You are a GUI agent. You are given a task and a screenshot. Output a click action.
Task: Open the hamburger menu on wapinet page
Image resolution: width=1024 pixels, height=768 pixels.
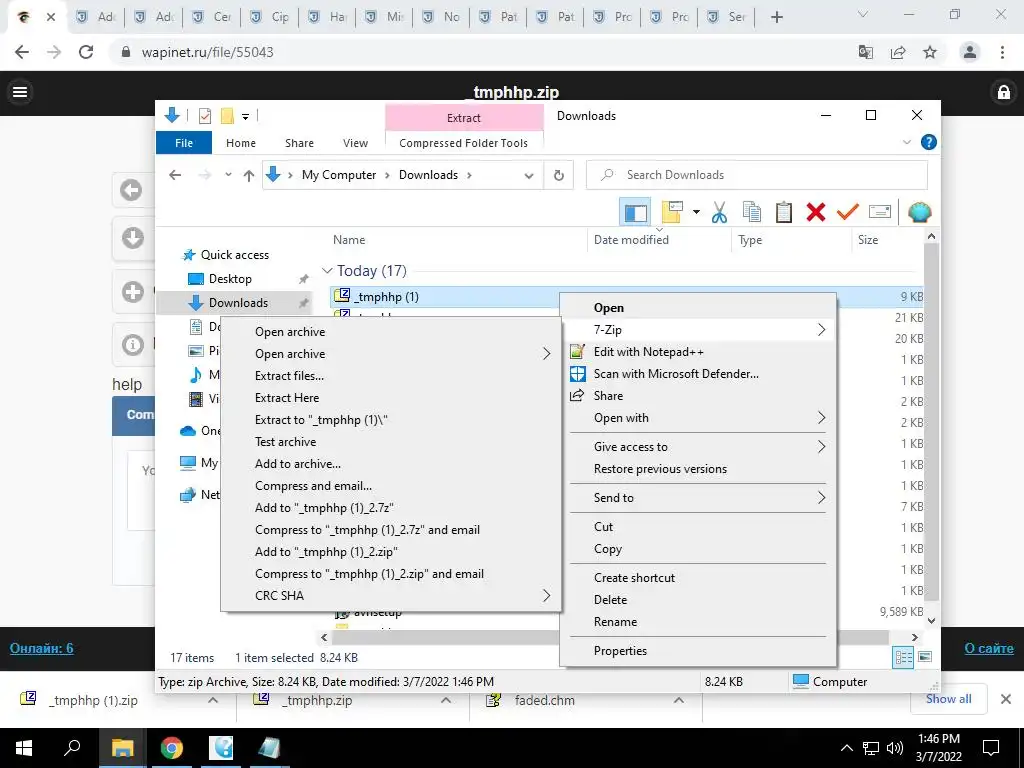[20, 92]
